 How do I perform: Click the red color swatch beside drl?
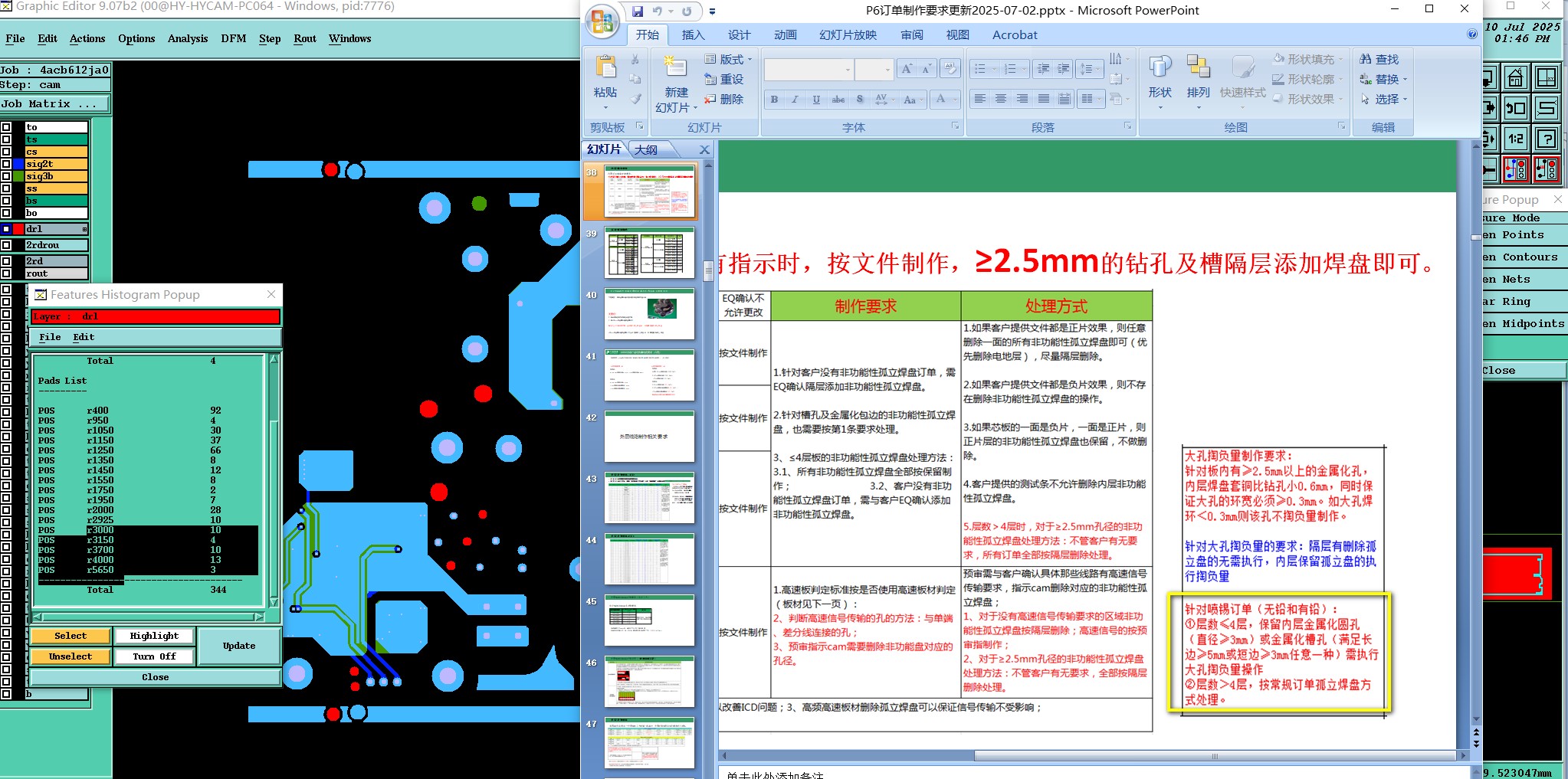pyautogui.click(x=18, y=229)
